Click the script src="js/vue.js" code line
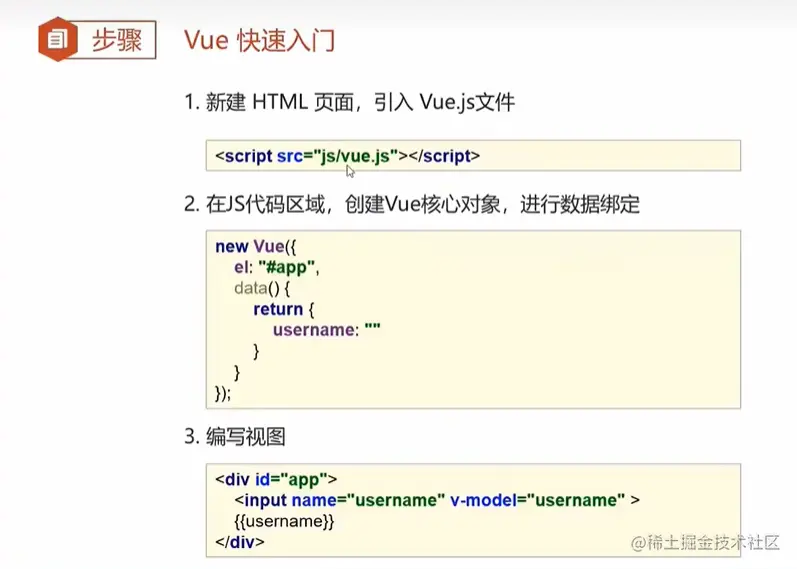 coord(347,156)
